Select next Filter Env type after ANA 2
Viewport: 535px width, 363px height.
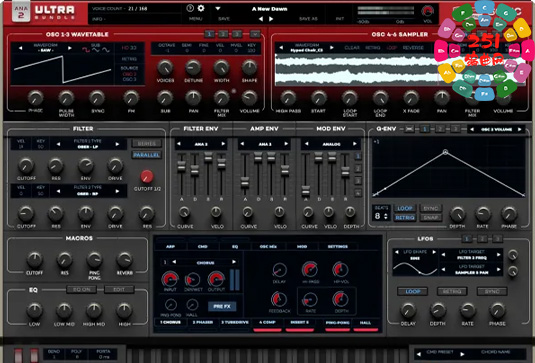click(x=223, y=144)
